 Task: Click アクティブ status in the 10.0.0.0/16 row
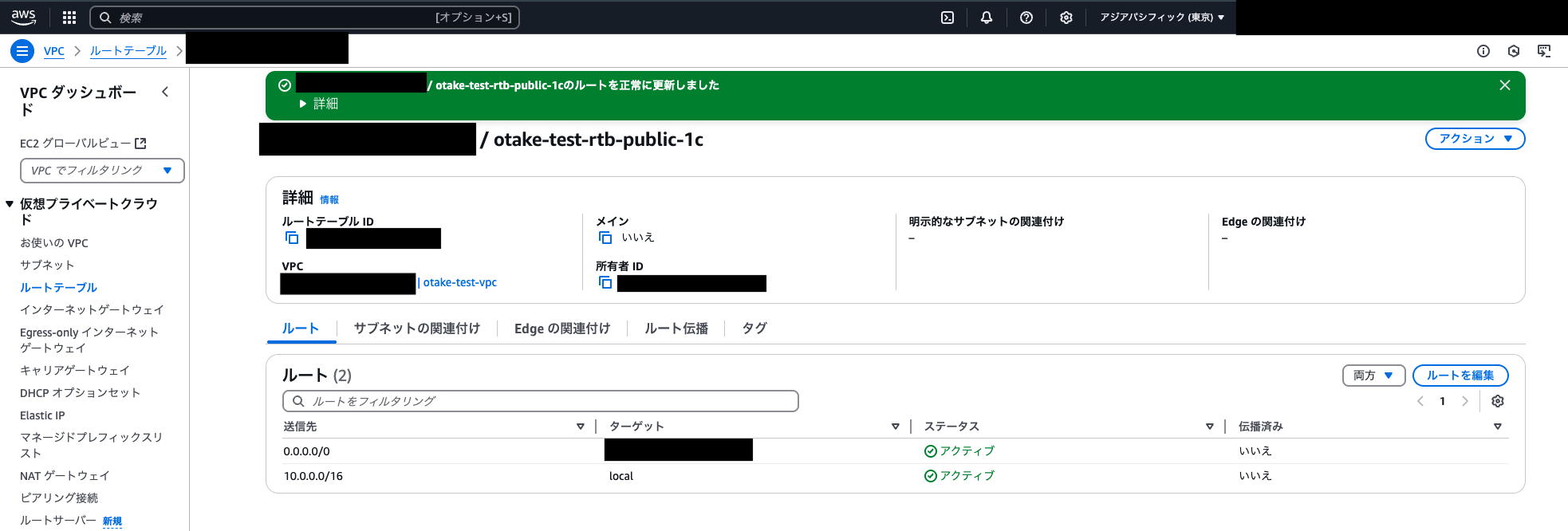tap(959, 476)
